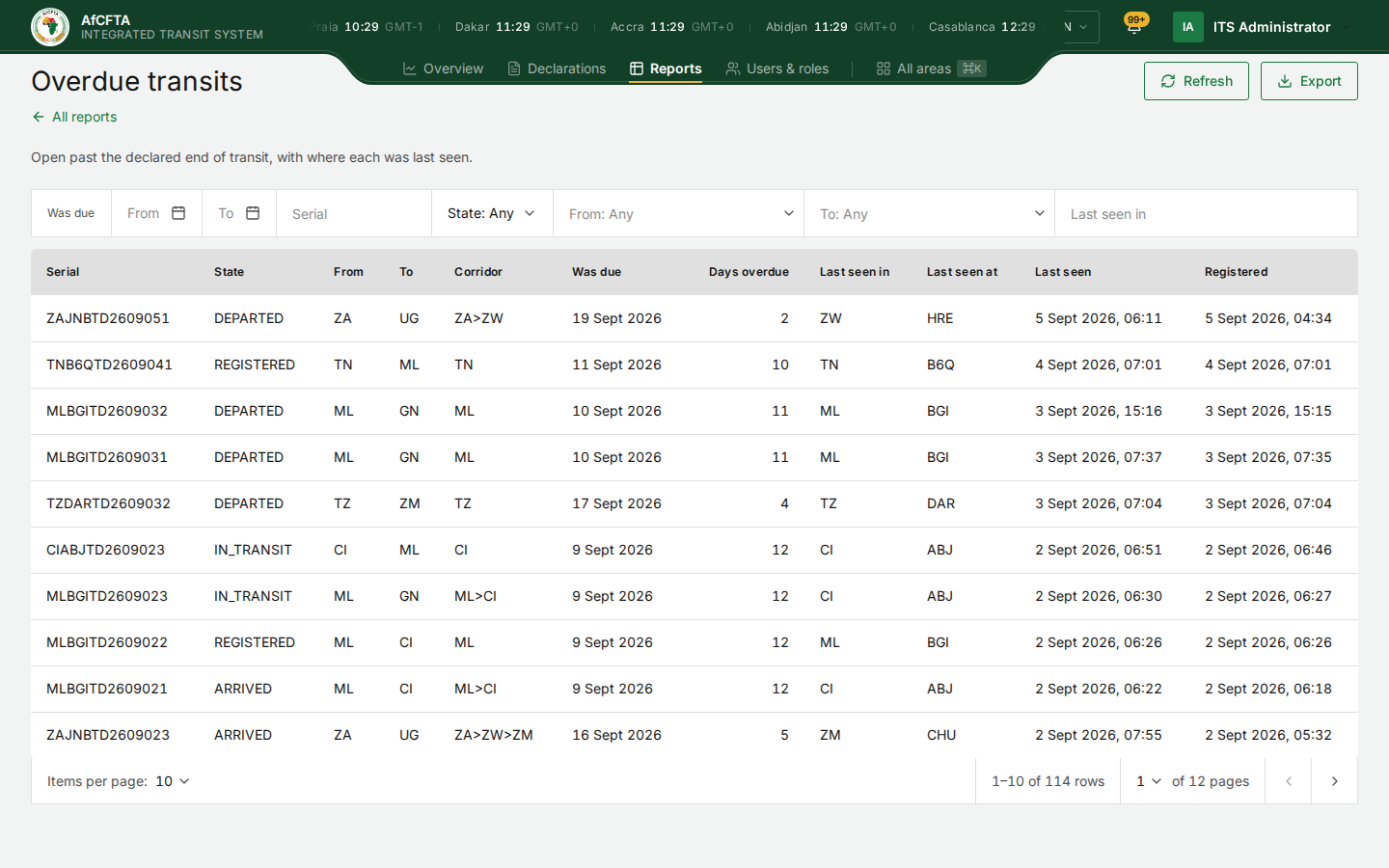The width and height of the screenshot is (1389, 868).
Task: Click serial ZAJNBTD2609051
Action: click(108, 318)
